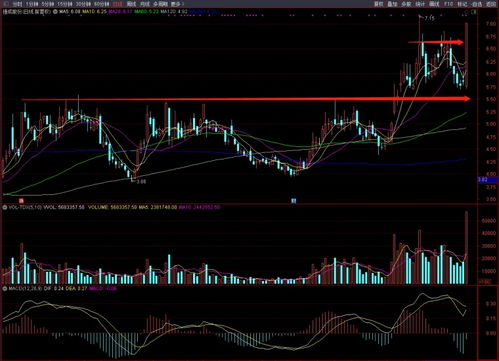
Task: Switch to the 15分钟 period tab
Action: (x=64, y=4)
